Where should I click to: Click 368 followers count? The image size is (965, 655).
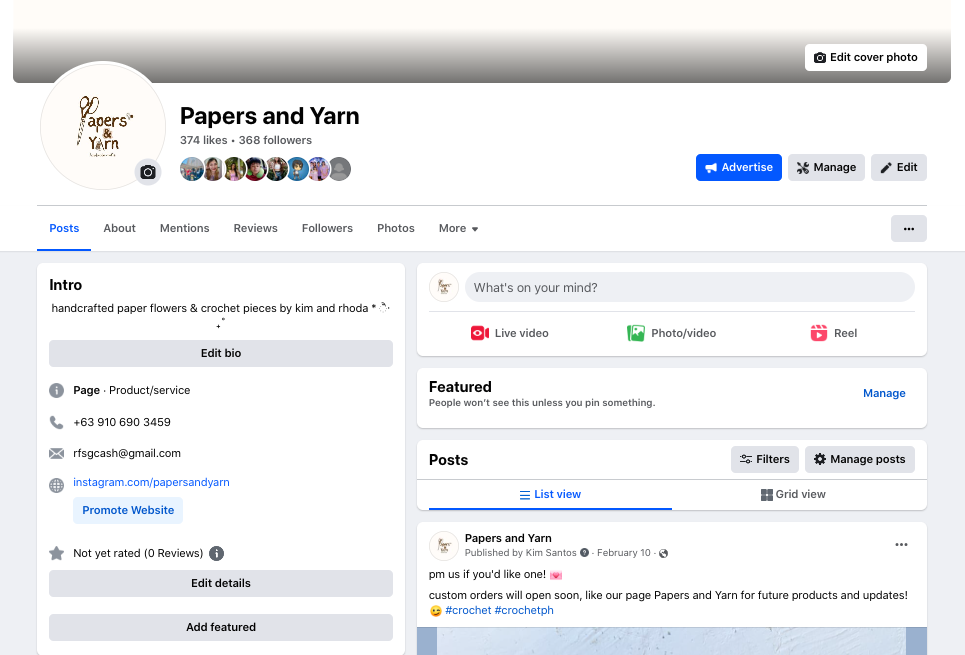(x=275, y=140)
